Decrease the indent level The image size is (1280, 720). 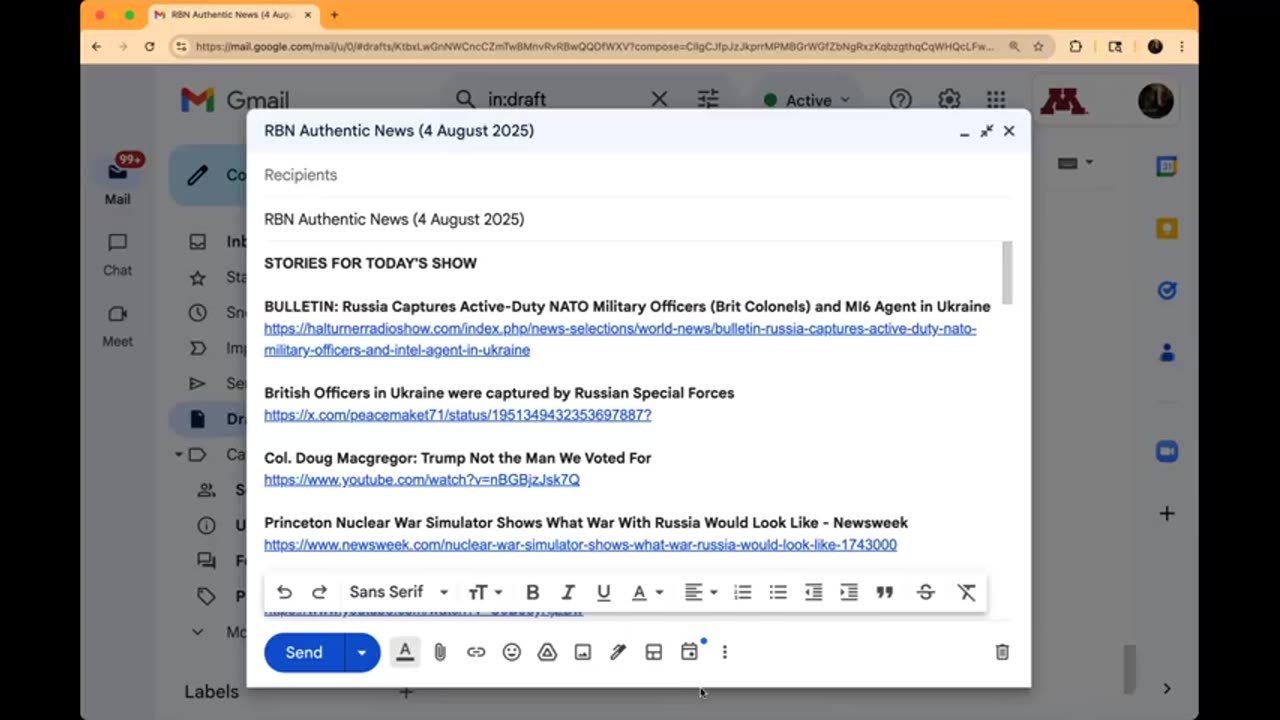pyautogui.click(x=813, y=592)
